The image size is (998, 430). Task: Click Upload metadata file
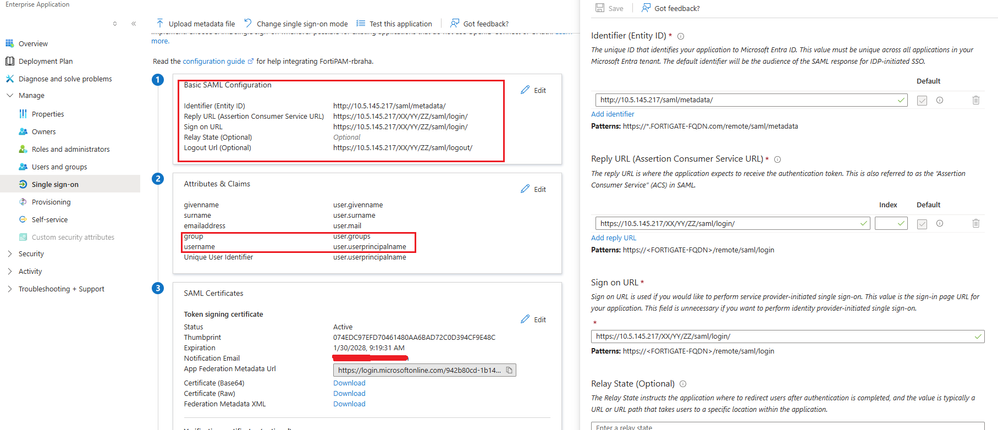[195, 24]
